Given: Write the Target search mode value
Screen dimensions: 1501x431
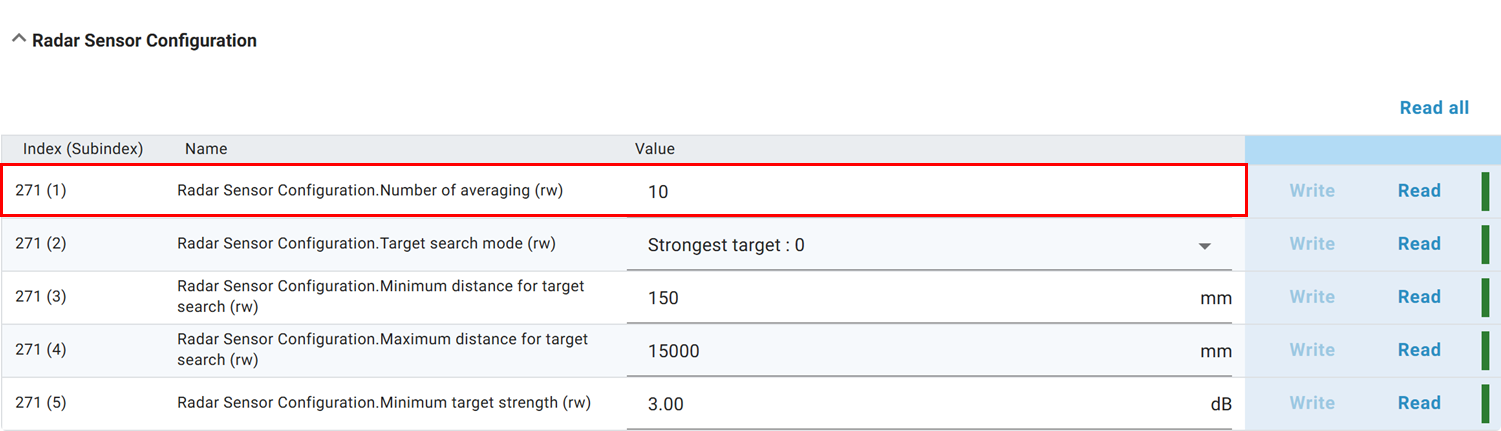Looking at the screenshot, I should coord(1311,244).
